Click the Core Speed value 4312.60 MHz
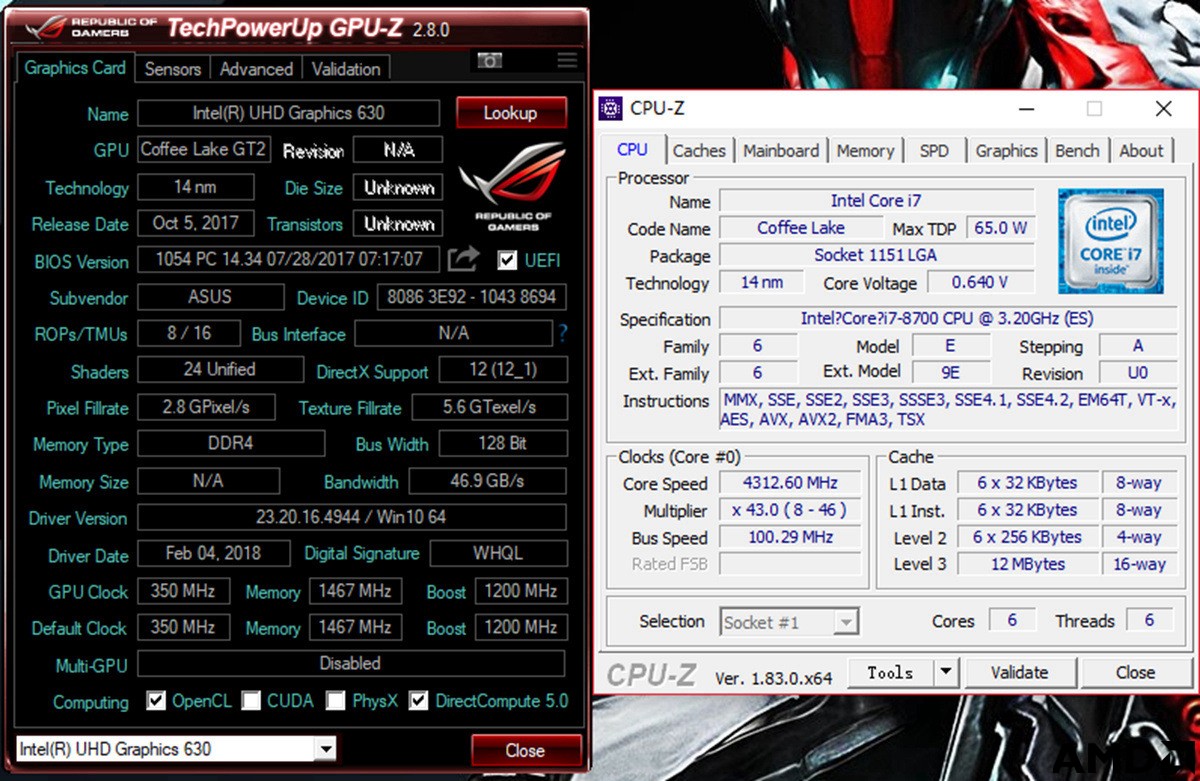Image resolution: width=1200 pixels, height=781 pixels. coord(789,483)
